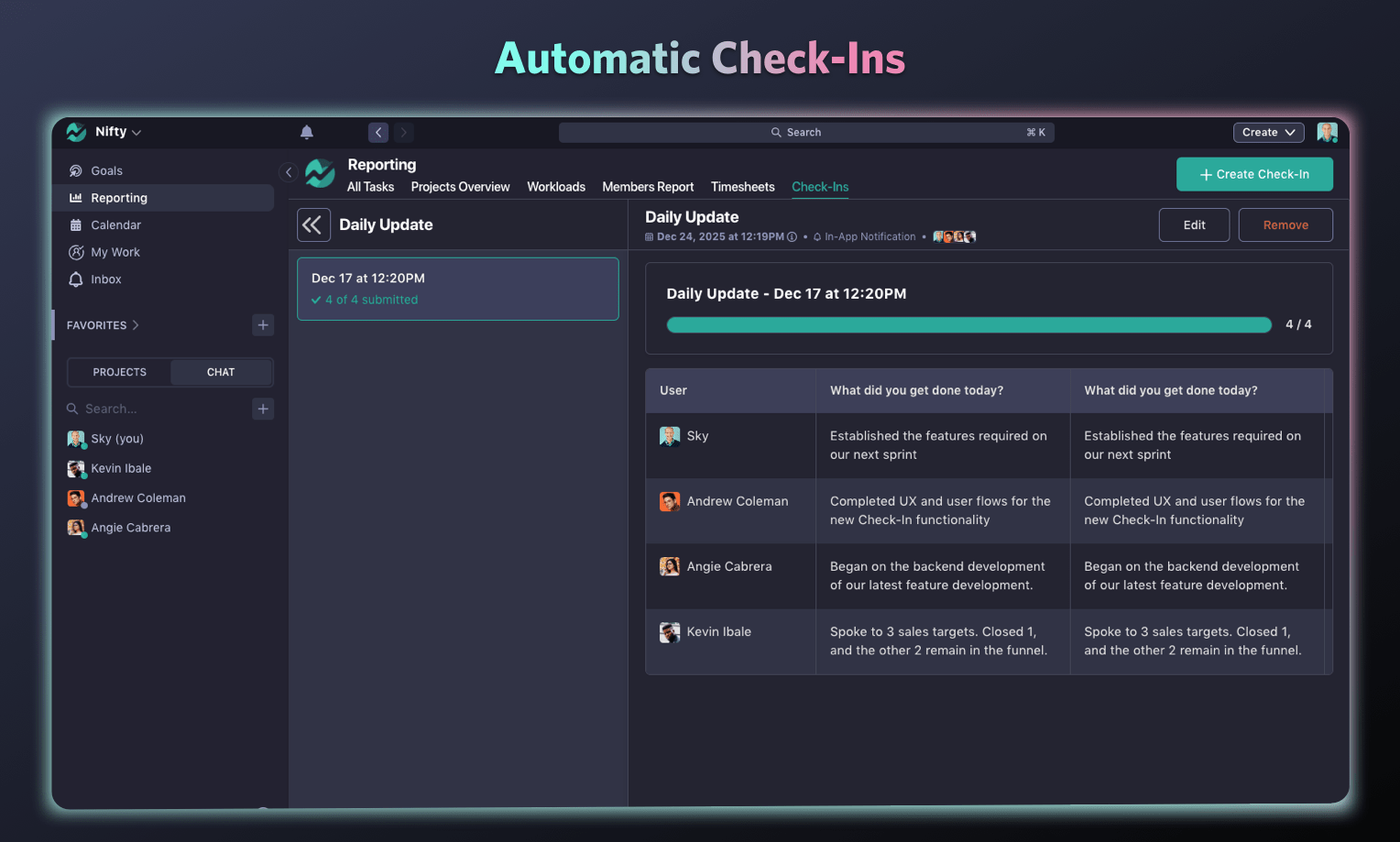Click the info icon beside the check-in date
Screen dimensions: 1400x842
[792, 236]
